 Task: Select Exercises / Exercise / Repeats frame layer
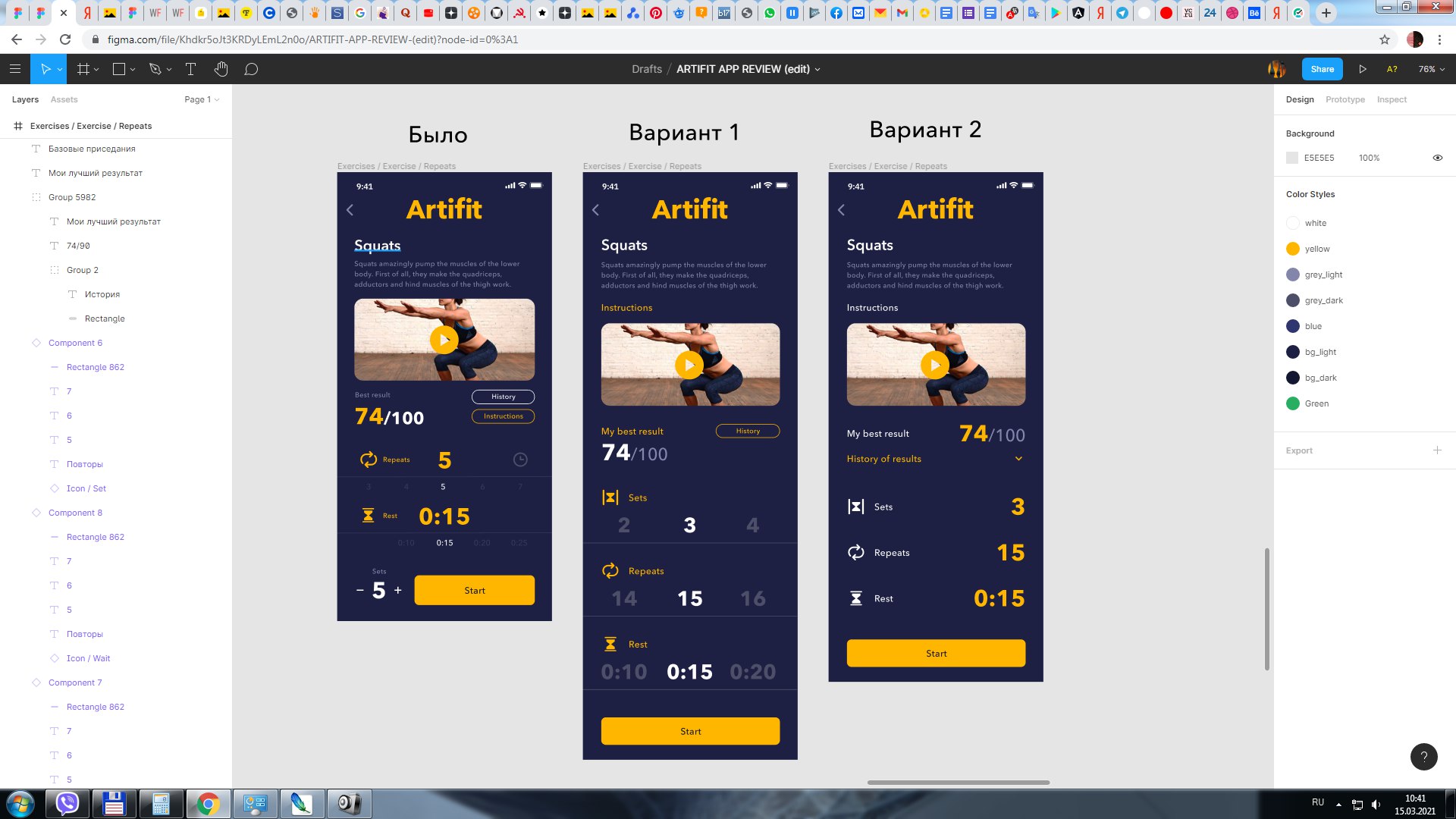click(x=91, y=126)
